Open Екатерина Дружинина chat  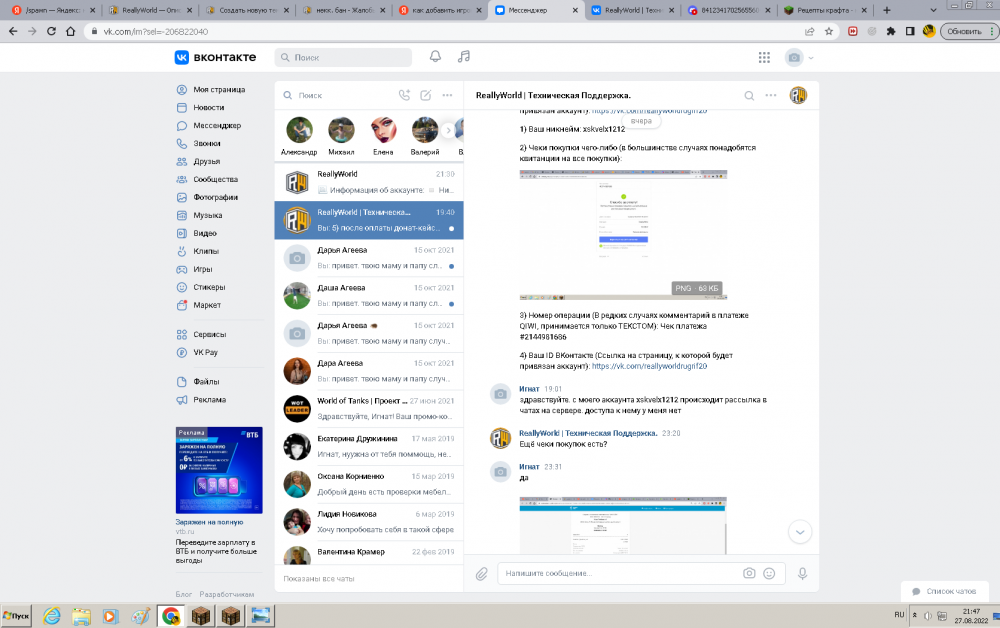pos(369,446)
